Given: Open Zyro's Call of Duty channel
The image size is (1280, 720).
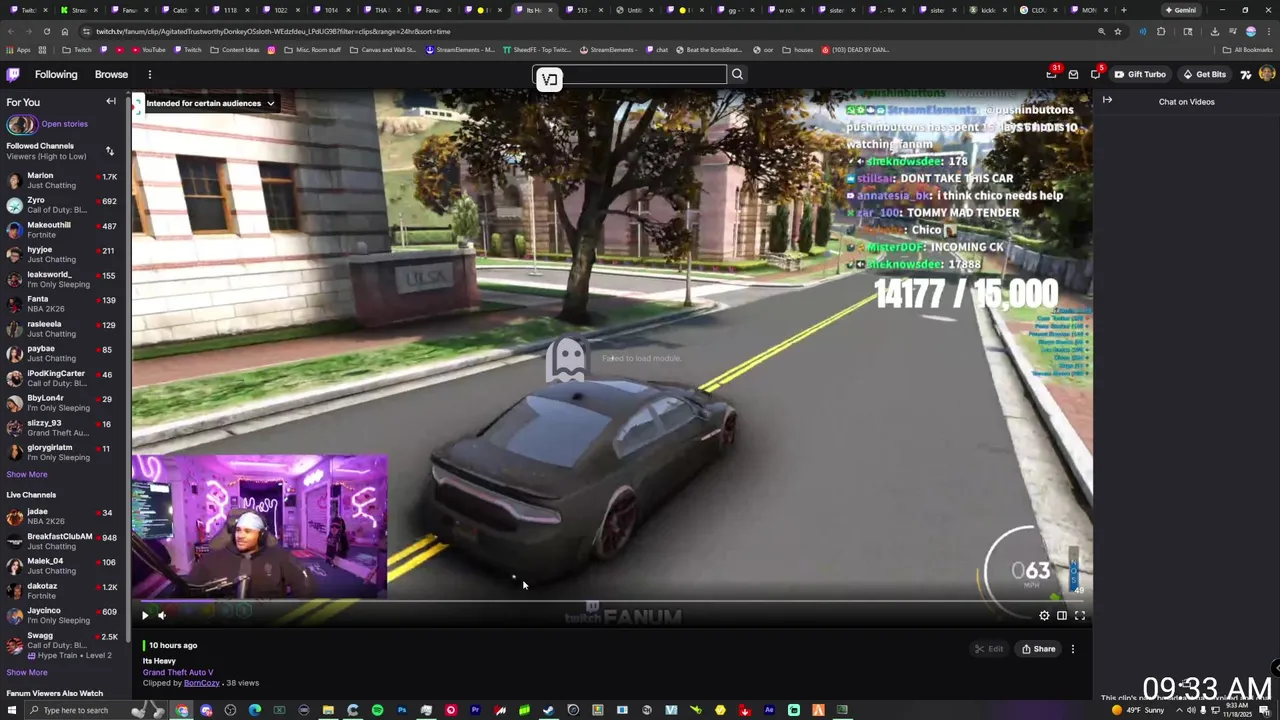Looking at the screenshot, I should (x=64, y=205).
